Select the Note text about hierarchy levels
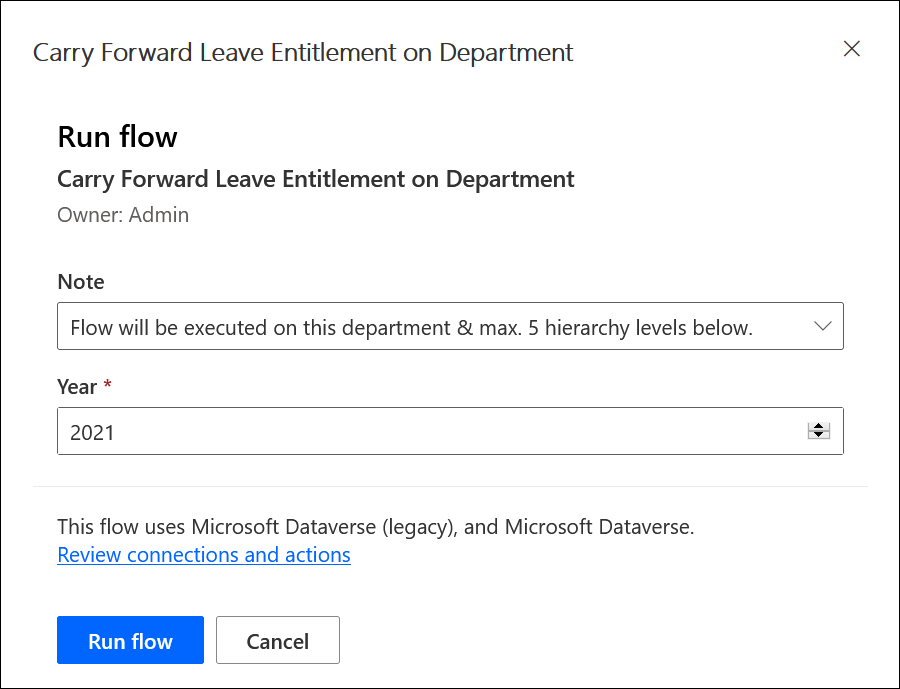 pyautogui.click(x=410, y=327)
